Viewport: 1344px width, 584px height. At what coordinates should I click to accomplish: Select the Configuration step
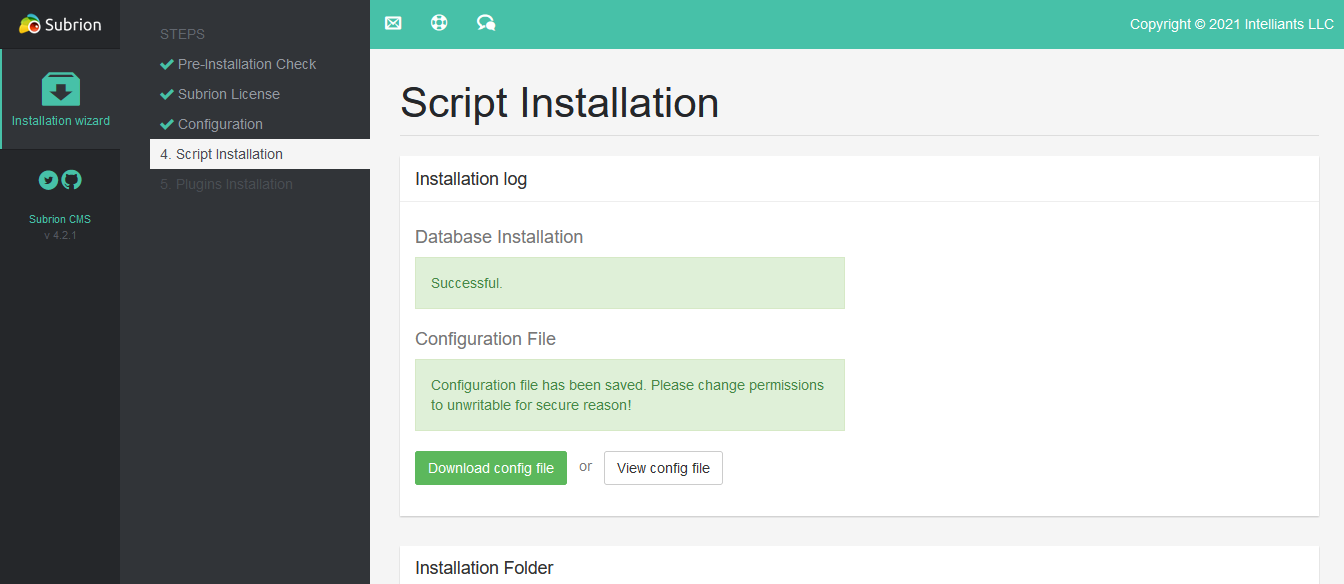220,124
